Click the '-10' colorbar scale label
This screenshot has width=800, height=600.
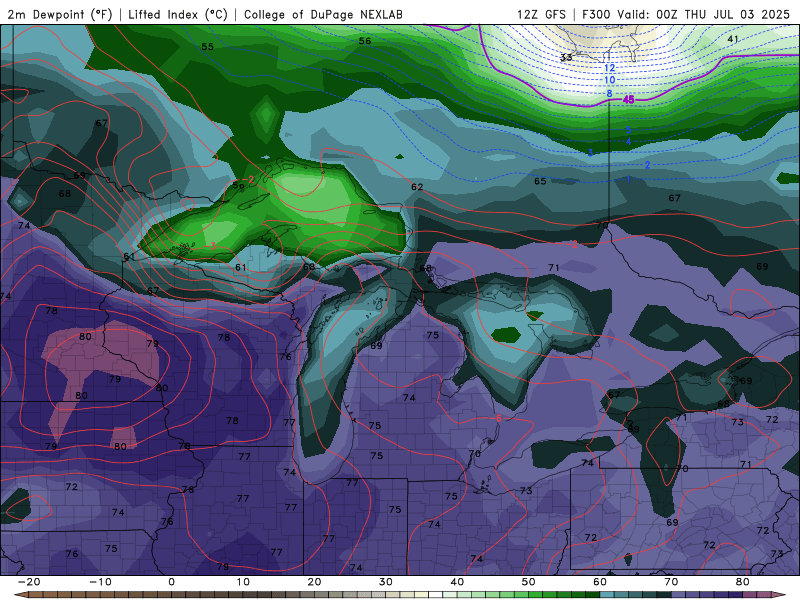coord(100,582)
